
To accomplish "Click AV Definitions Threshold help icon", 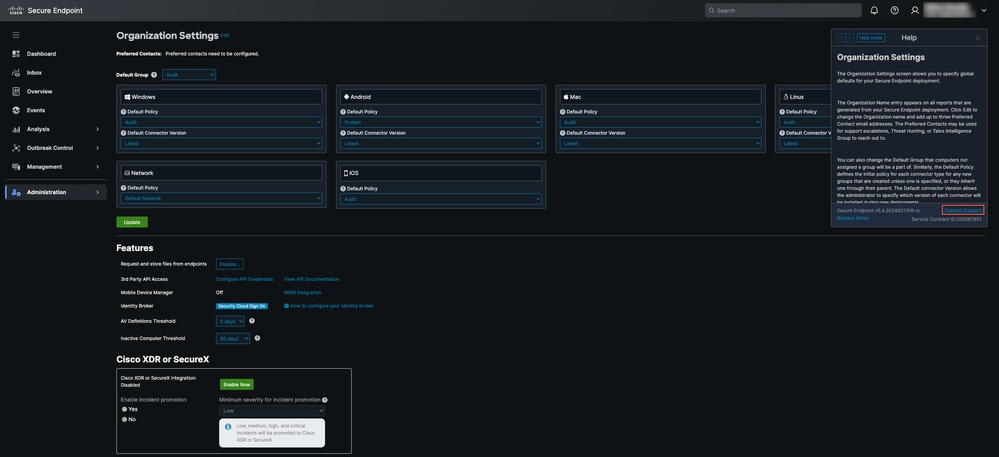I will pyautogui.click(x=252, y=321).
